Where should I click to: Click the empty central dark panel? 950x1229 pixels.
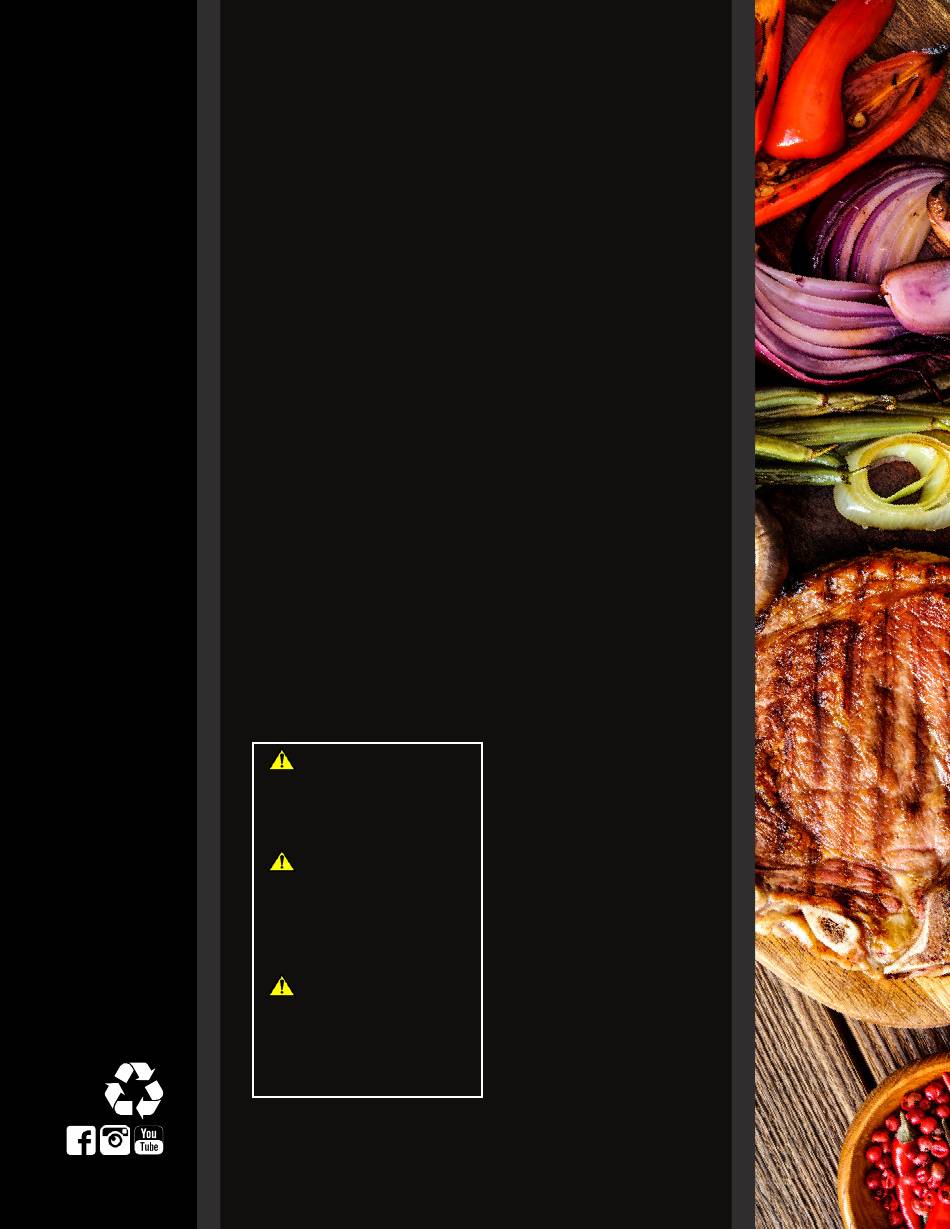click(476, 370)
